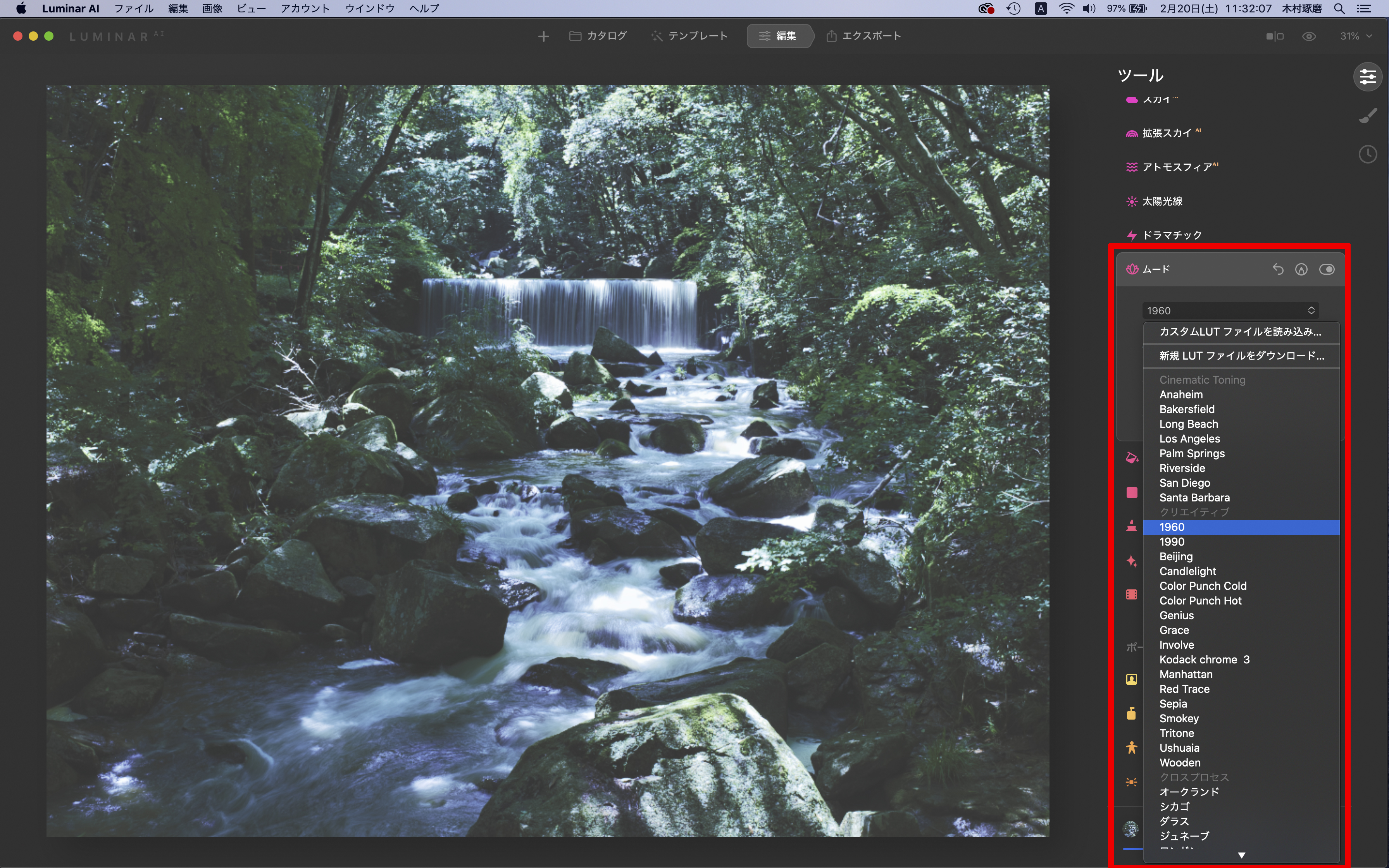This screenshot has height=868, width=1389.
Task: Reset the ムード tool with undo arrow
Action: pyautogui.click(x=1277, y=269)
